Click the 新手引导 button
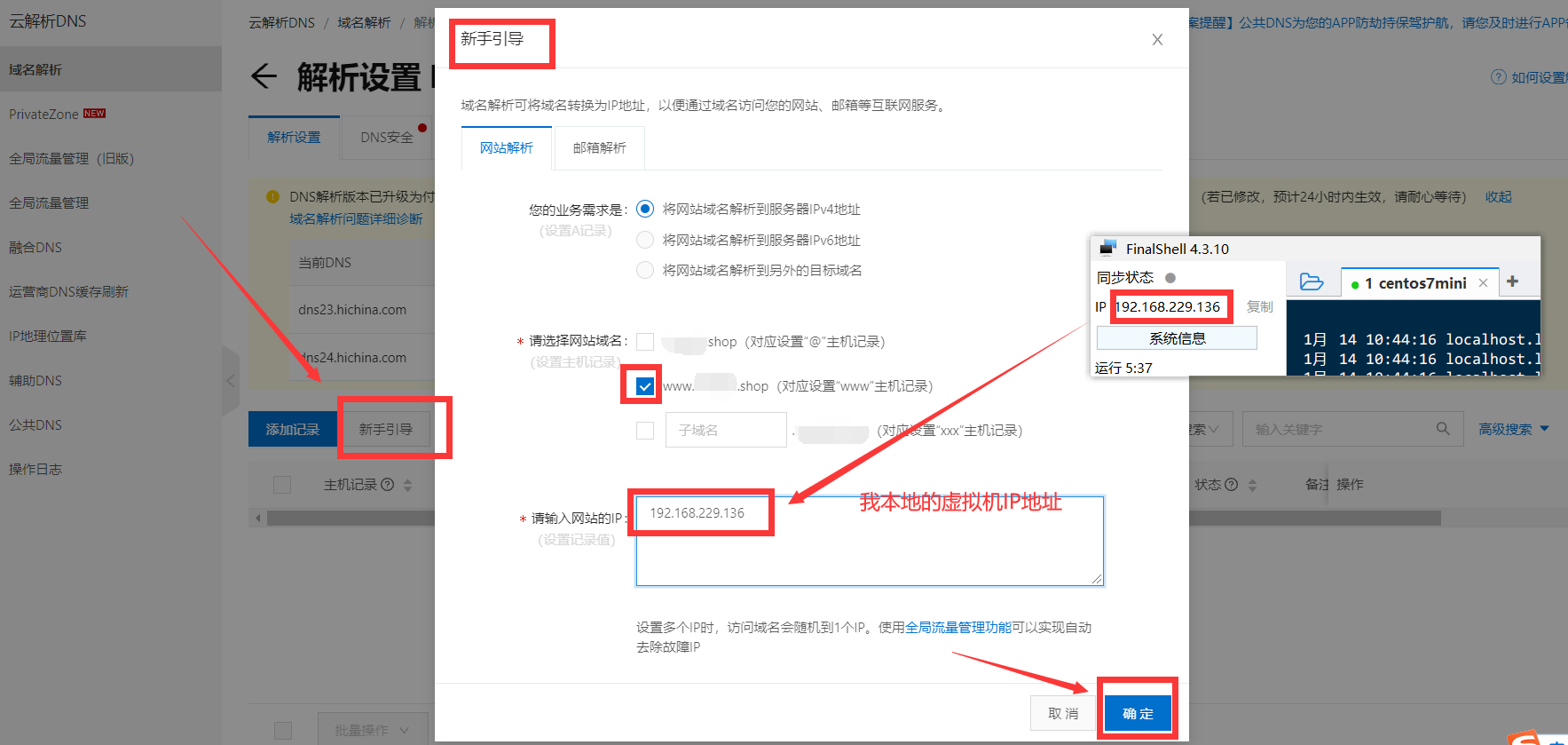Image resolution: width=1568 pixels, height=745 pixels. [385, 429]
